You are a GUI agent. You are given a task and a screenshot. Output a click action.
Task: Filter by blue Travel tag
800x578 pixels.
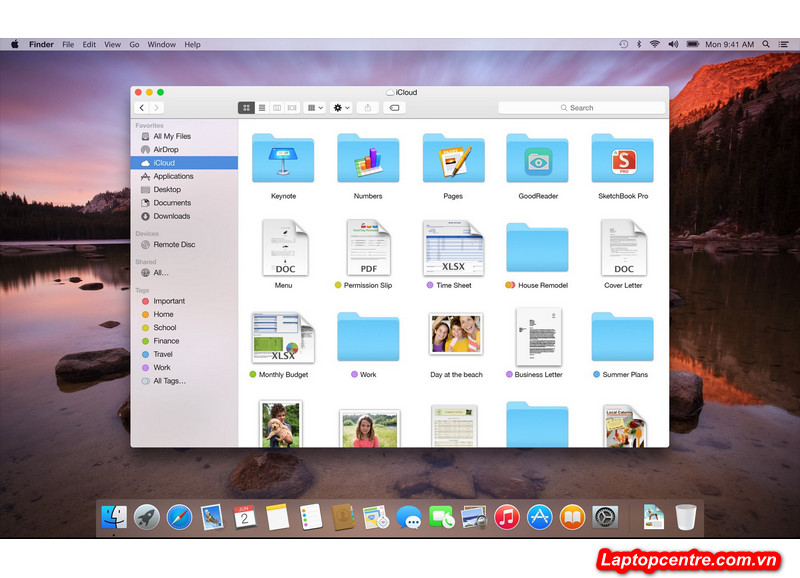pyautogui.click(x=184, y=354)
